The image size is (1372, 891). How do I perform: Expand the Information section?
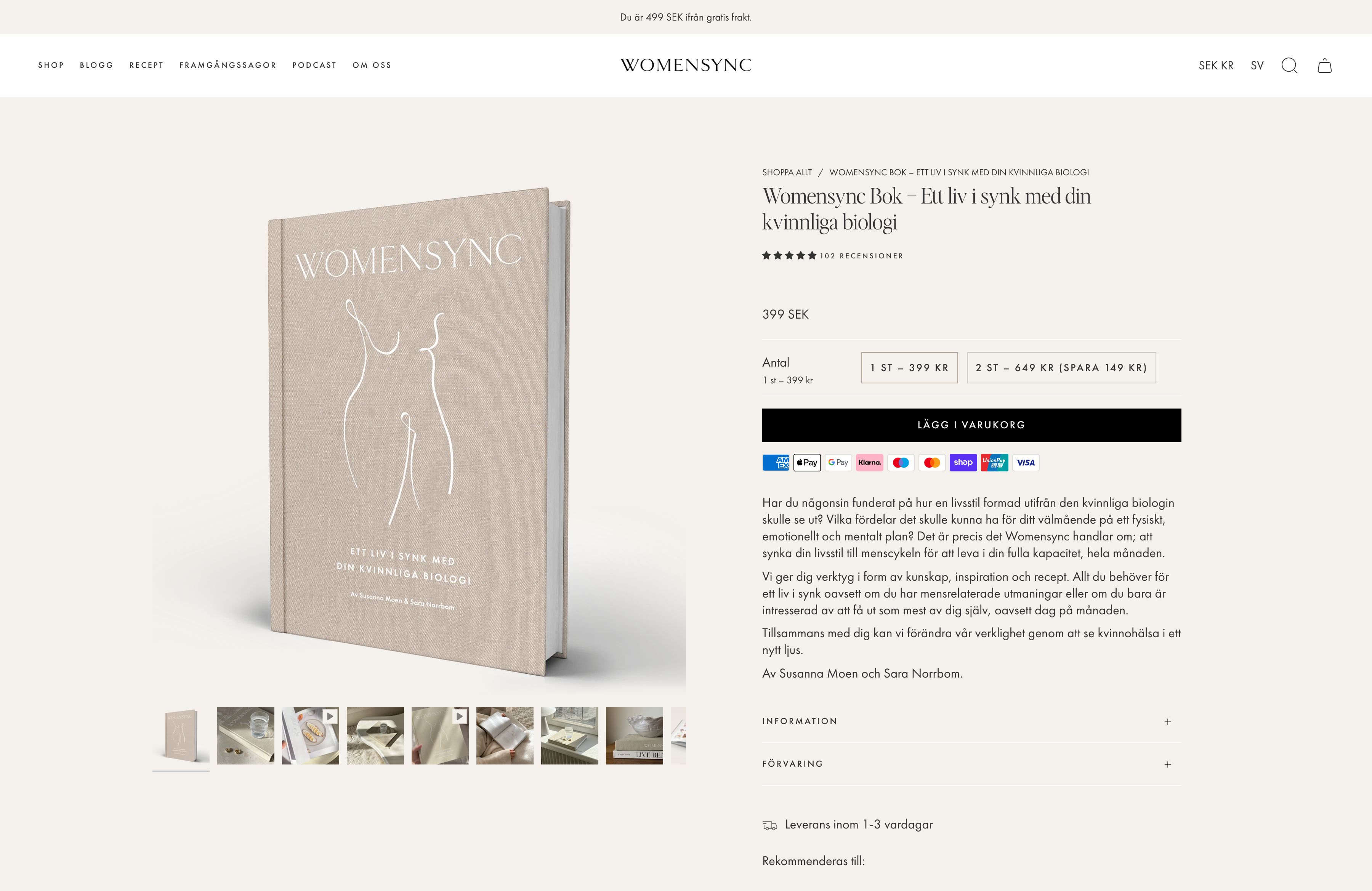971,721
